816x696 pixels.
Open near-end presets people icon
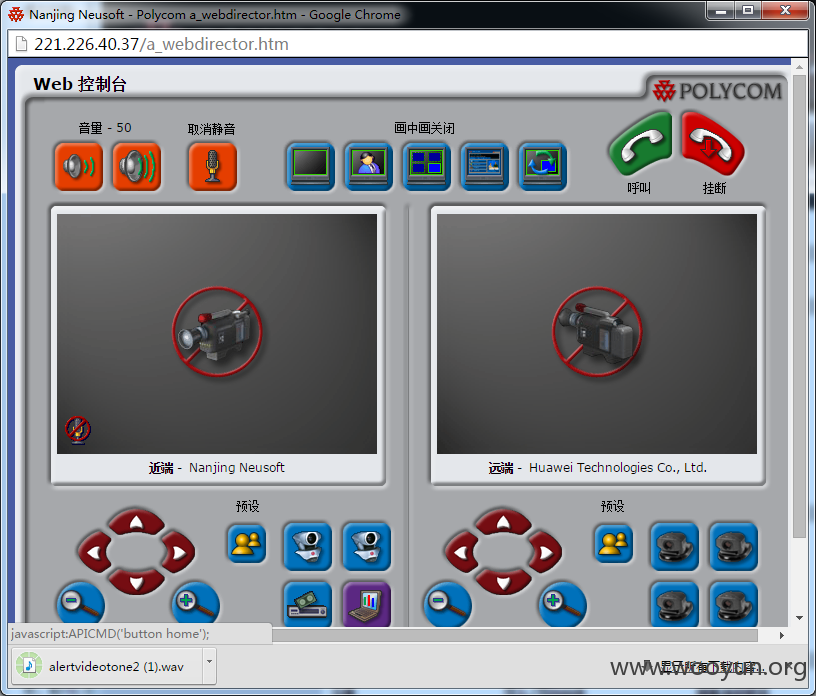coord(247,545)
